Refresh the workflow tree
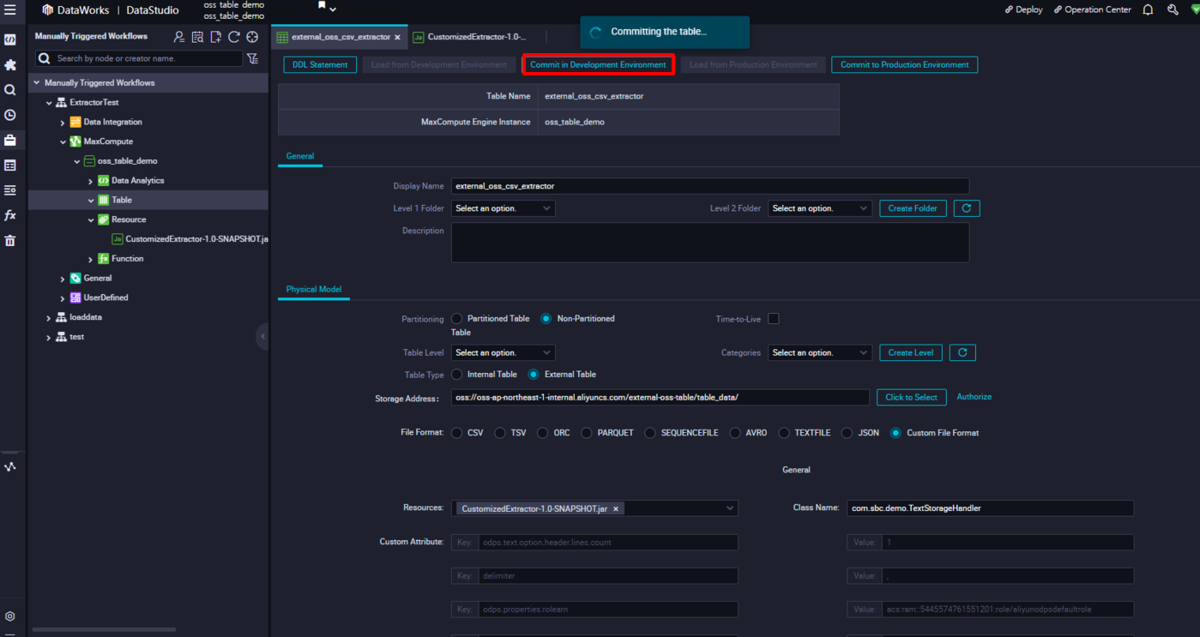 tap(233, 37)
